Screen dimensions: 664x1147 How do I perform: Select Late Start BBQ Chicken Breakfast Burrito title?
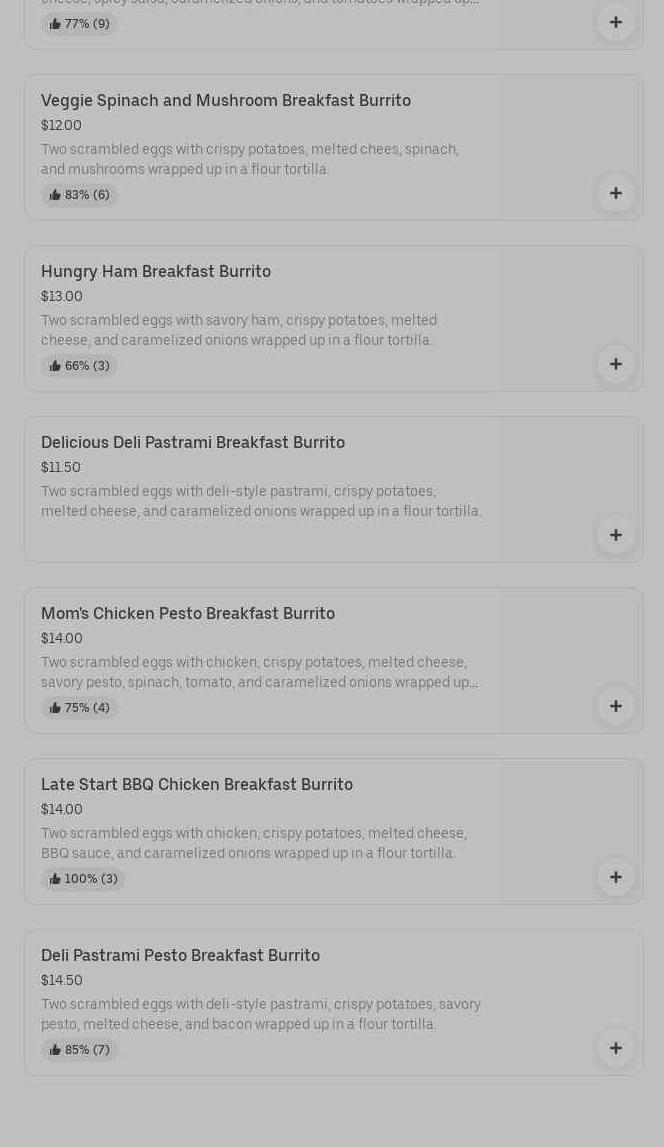click(x=197, y=784)
